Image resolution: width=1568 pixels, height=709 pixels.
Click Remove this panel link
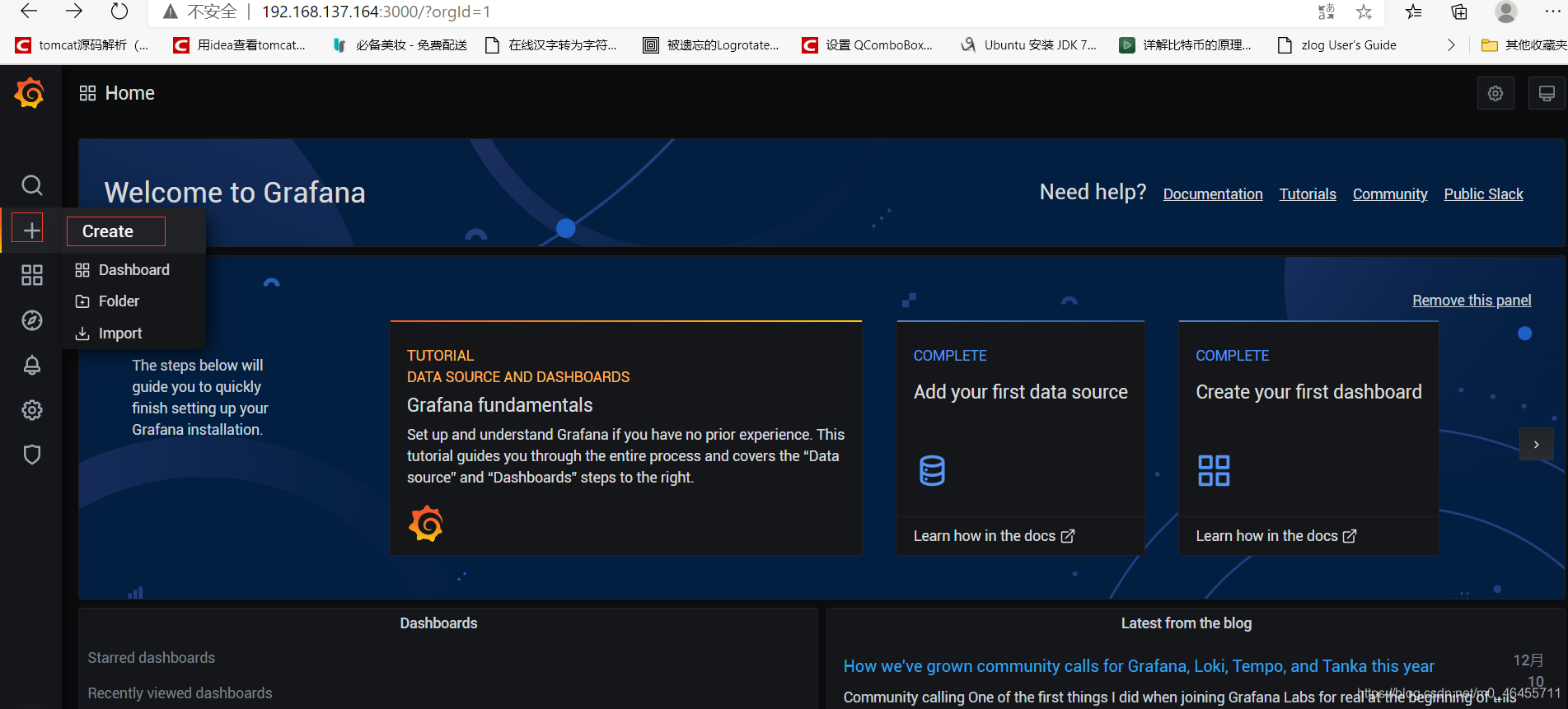[x=1472, y=301]
